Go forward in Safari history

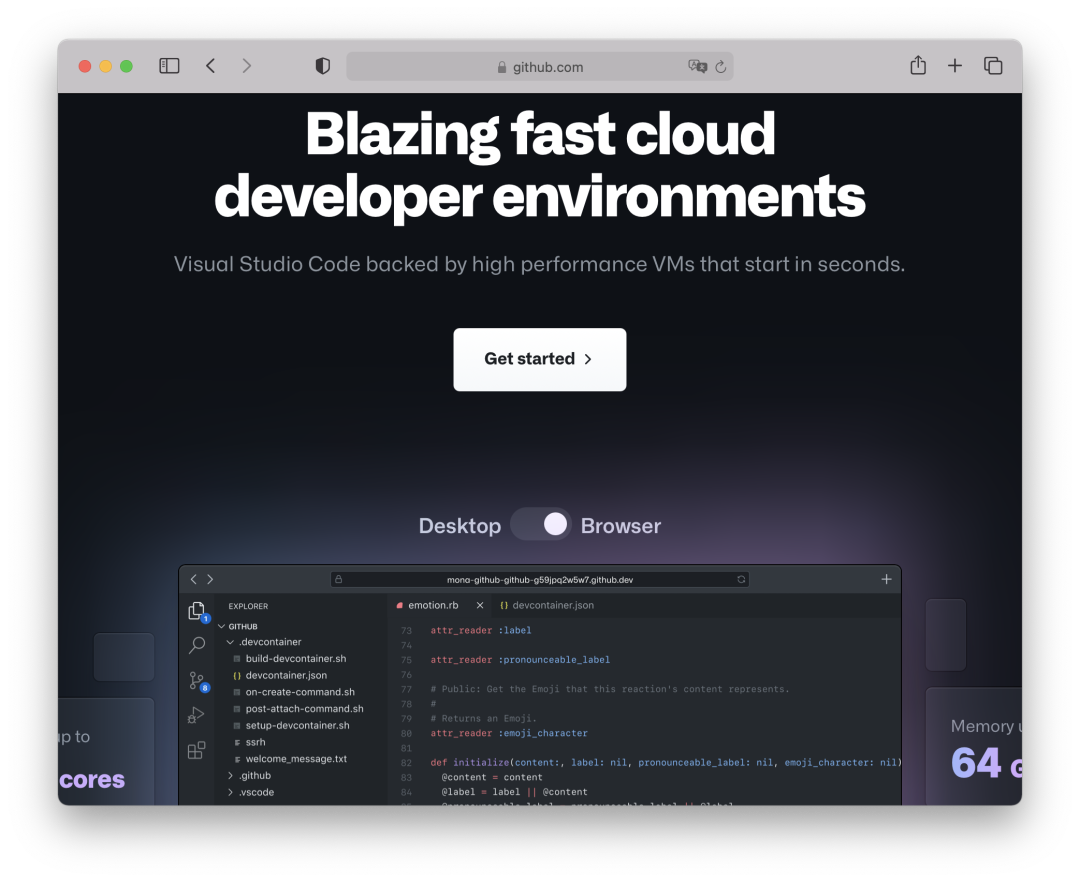pos(247,66)
